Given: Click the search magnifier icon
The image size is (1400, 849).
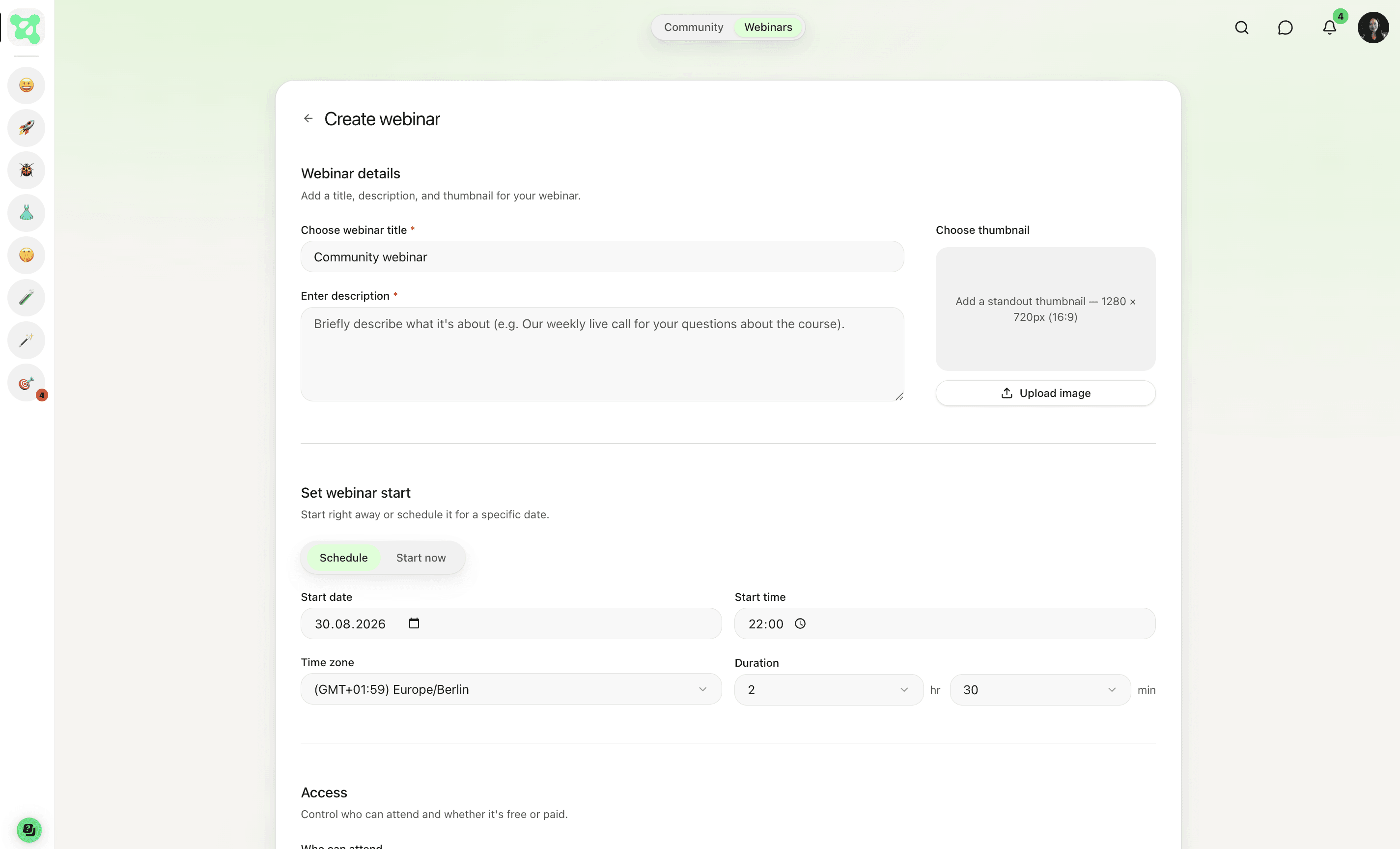Looking at the screenshot, I should 1241,28.
